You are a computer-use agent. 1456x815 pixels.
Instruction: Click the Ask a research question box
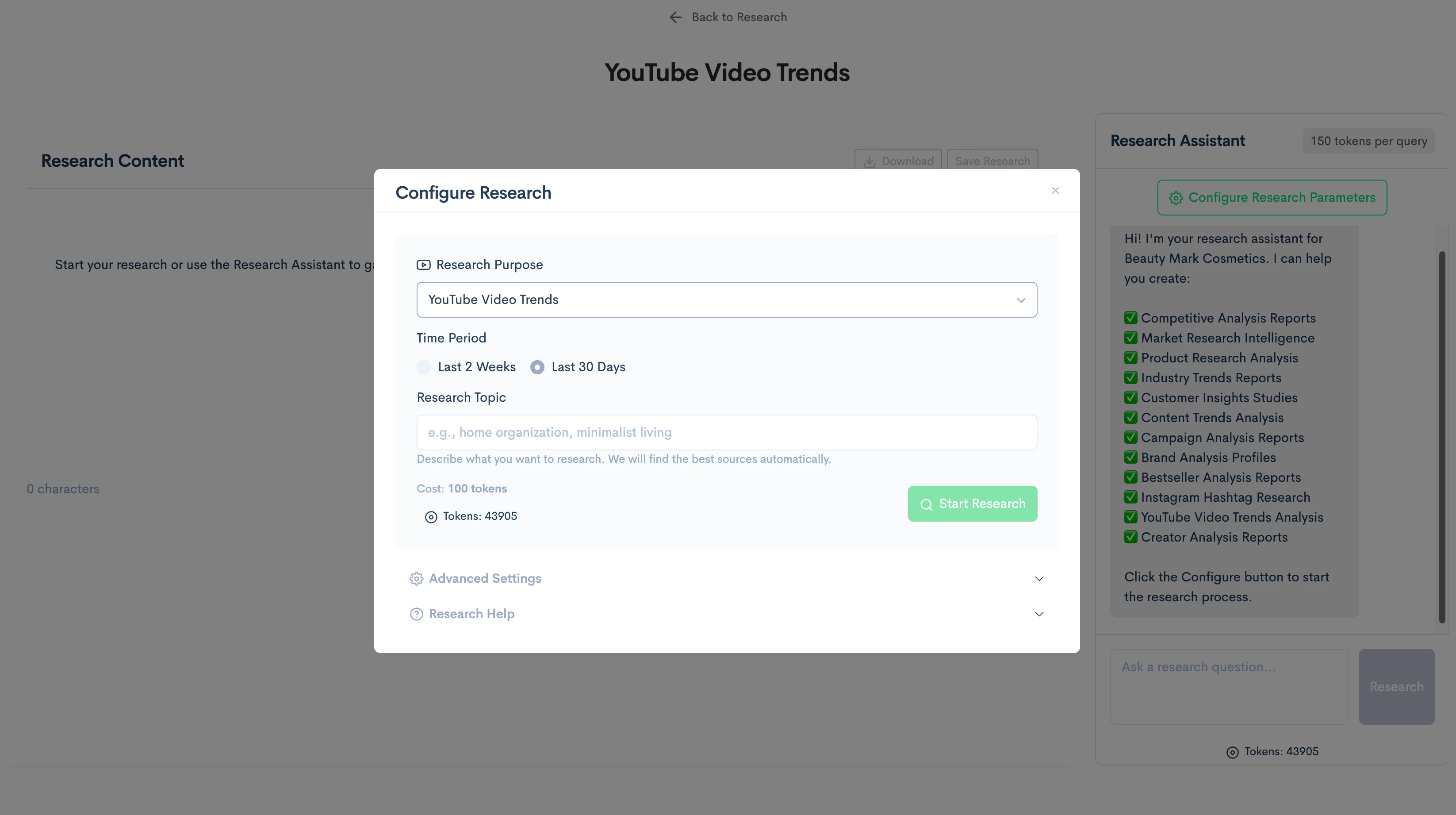coord(1229,687)
